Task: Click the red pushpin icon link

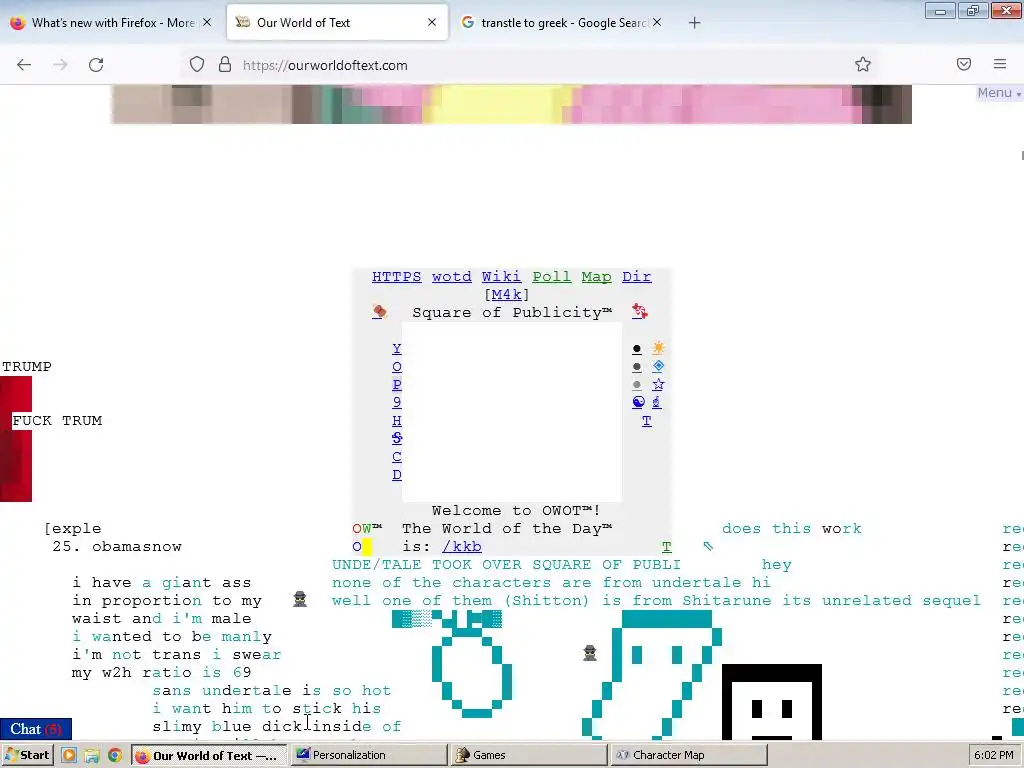Action: pos(379,312)
